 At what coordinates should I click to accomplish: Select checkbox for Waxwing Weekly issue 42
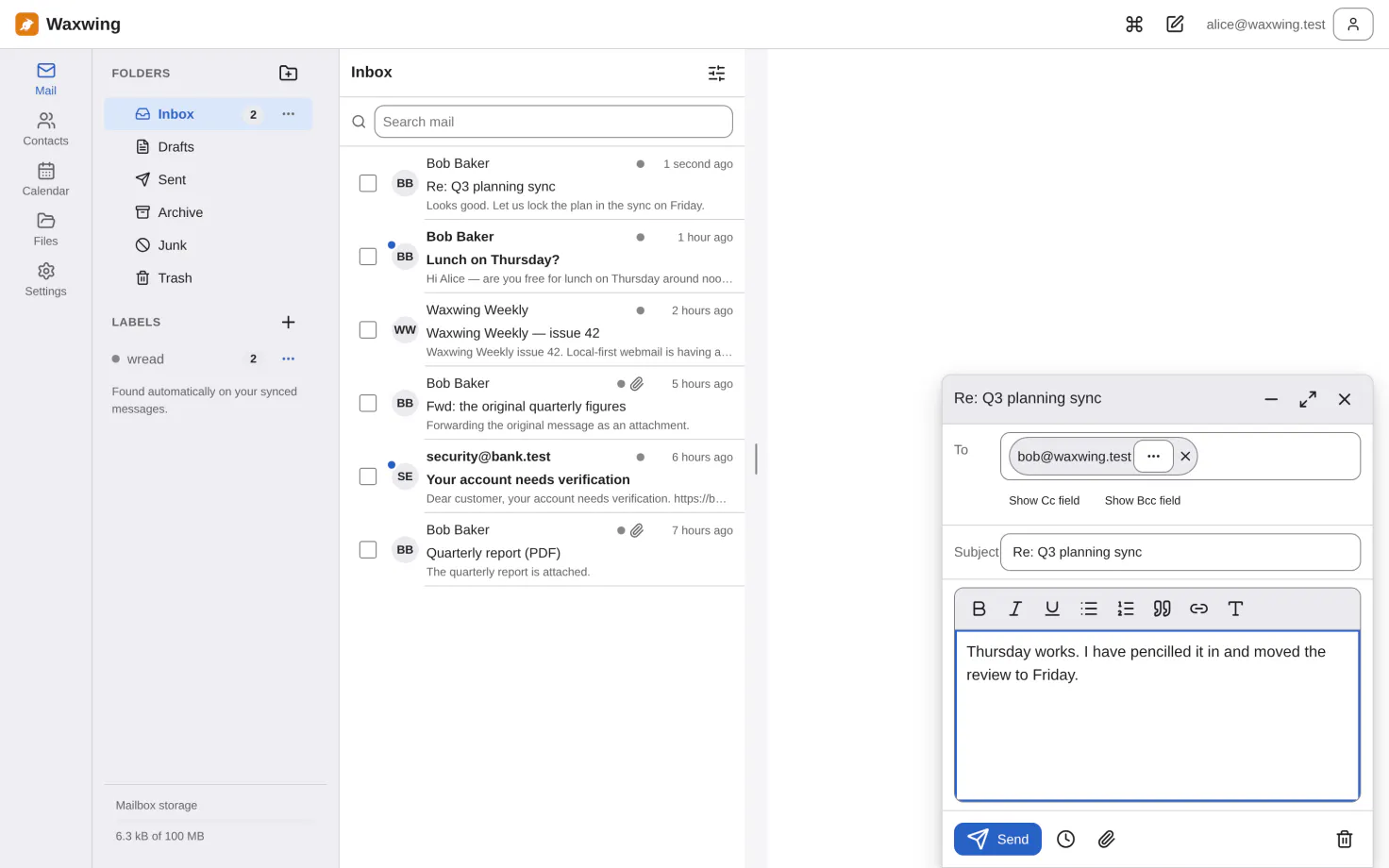[x=368, y=330]
